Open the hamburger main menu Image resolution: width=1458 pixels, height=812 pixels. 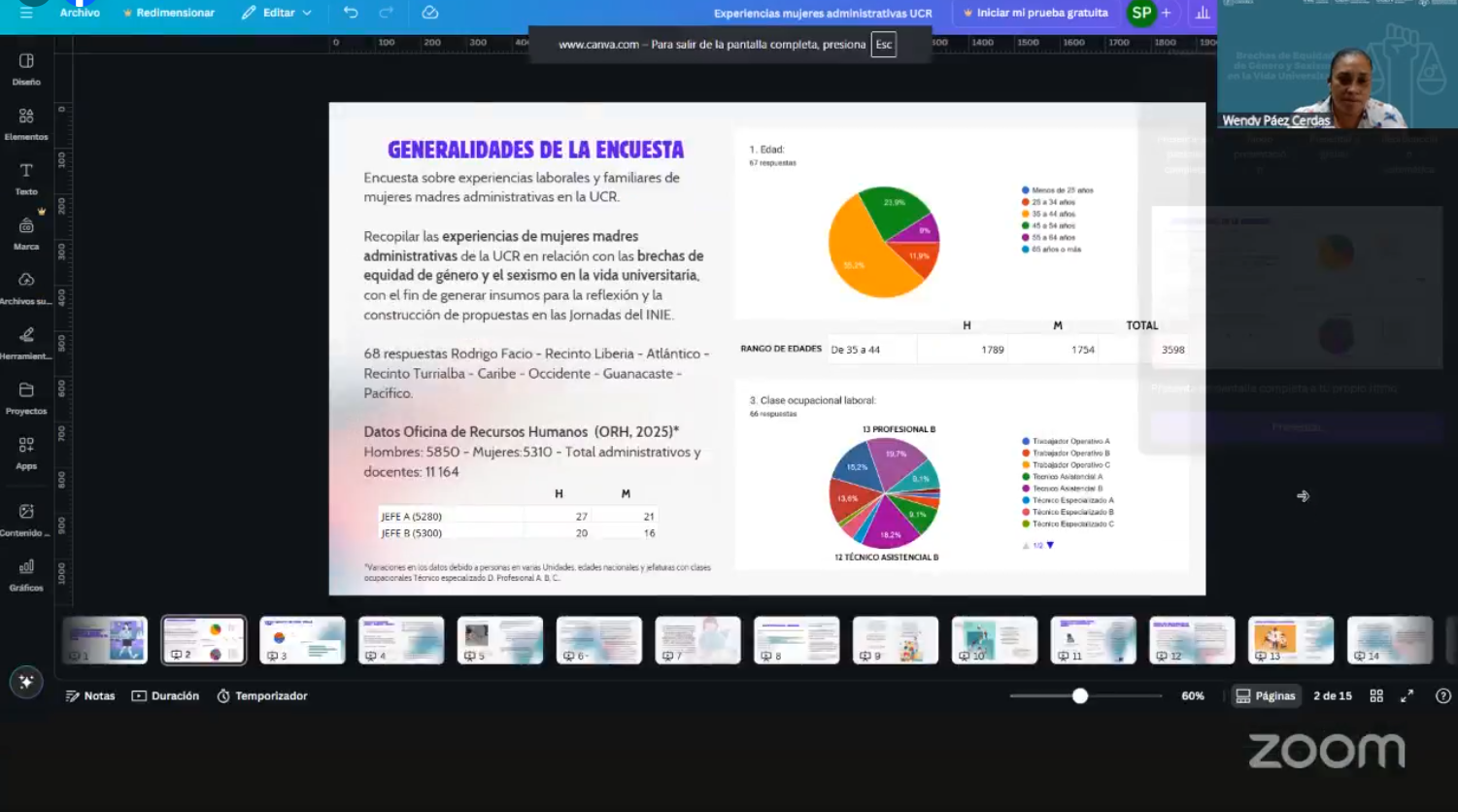pos(26,13)
